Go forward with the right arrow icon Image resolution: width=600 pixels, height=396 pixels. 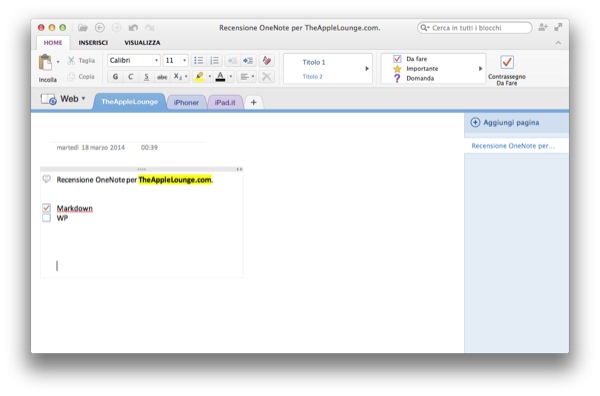[116, 28]
